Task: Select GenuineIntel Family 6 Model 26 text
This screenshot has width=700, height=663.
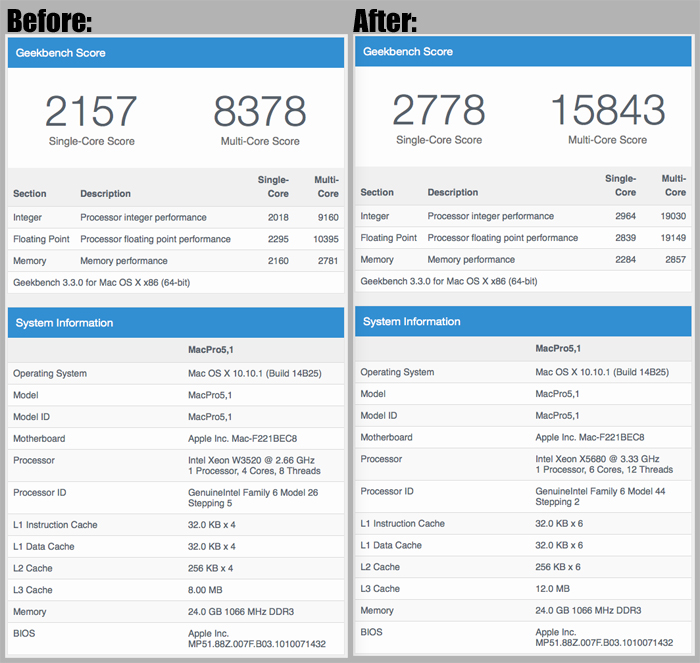Action: tap(253, 492)
